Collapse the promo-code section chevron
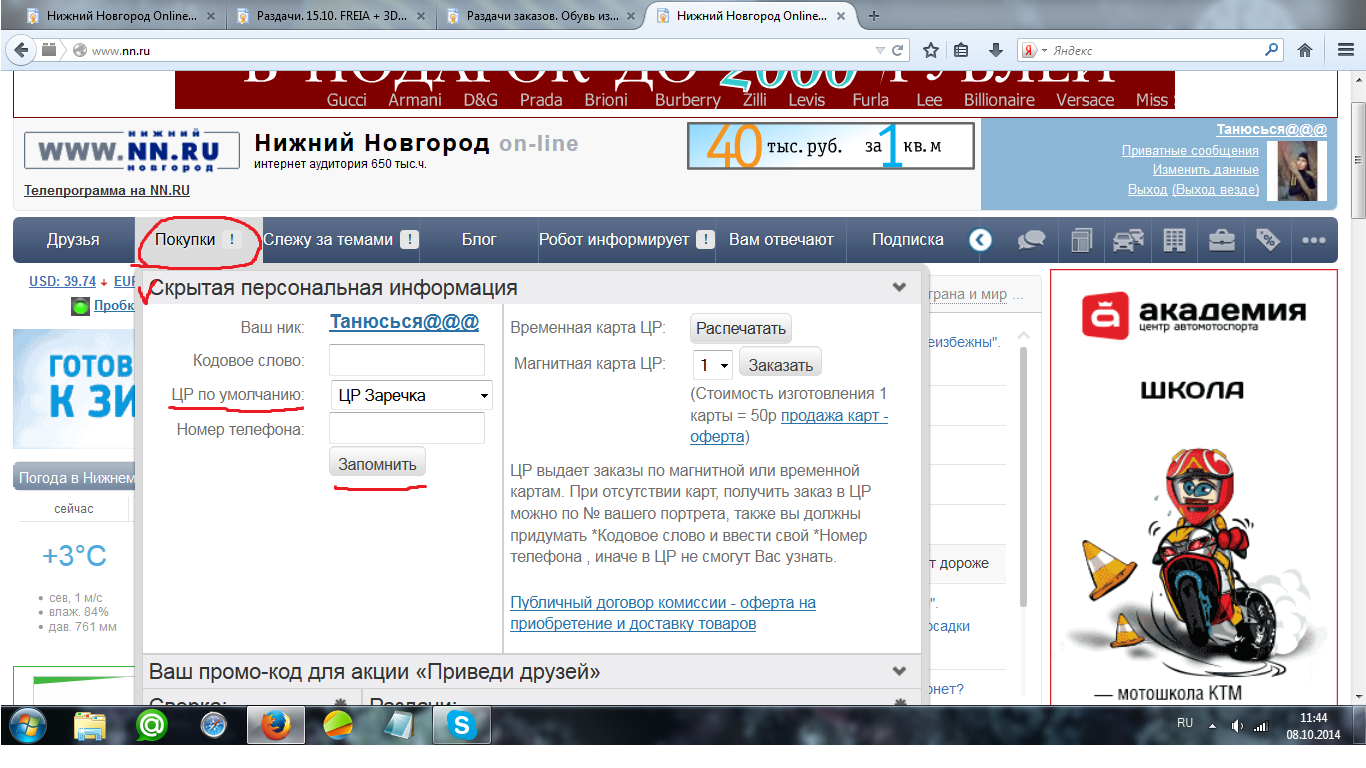1366x768 pixels. (899, 671)
